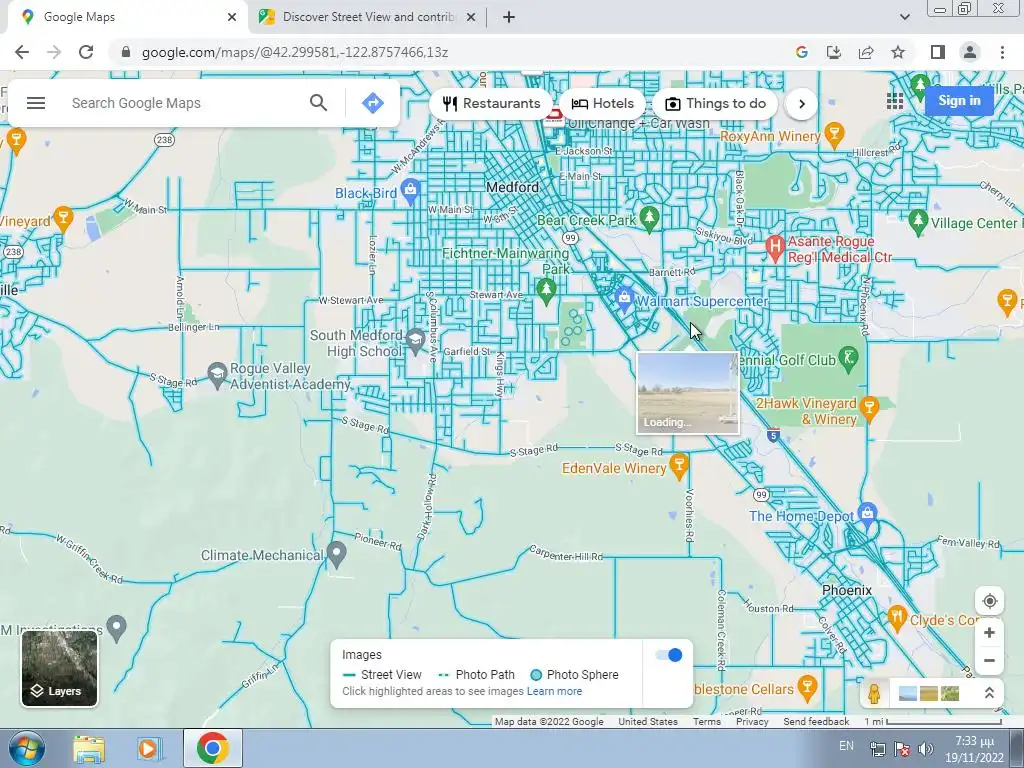1024x768 pixels.
Task: Open the Google Maps hamburger menu
Action: point(36,103)
